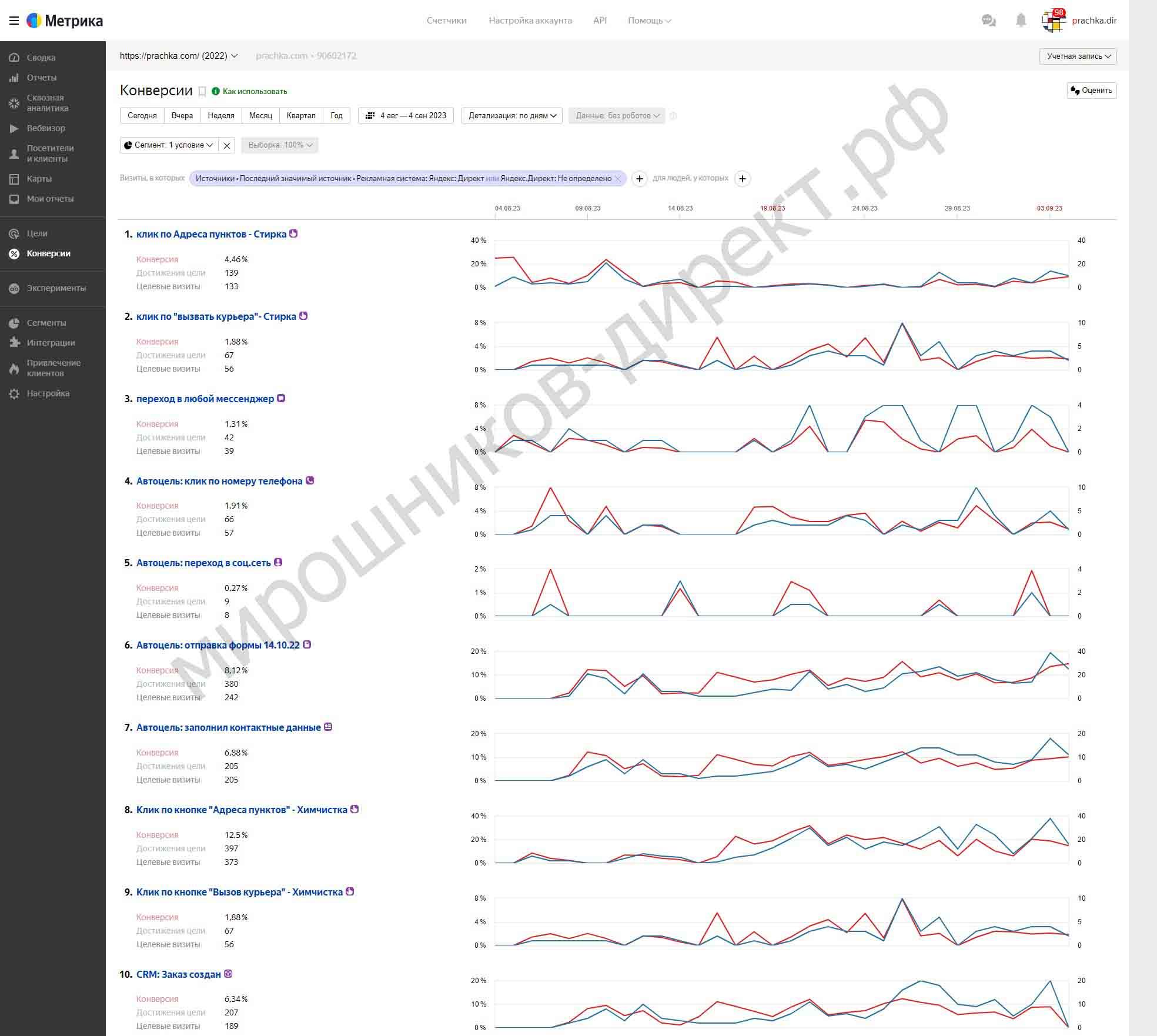Click the Оценить button

point(1092,91)
